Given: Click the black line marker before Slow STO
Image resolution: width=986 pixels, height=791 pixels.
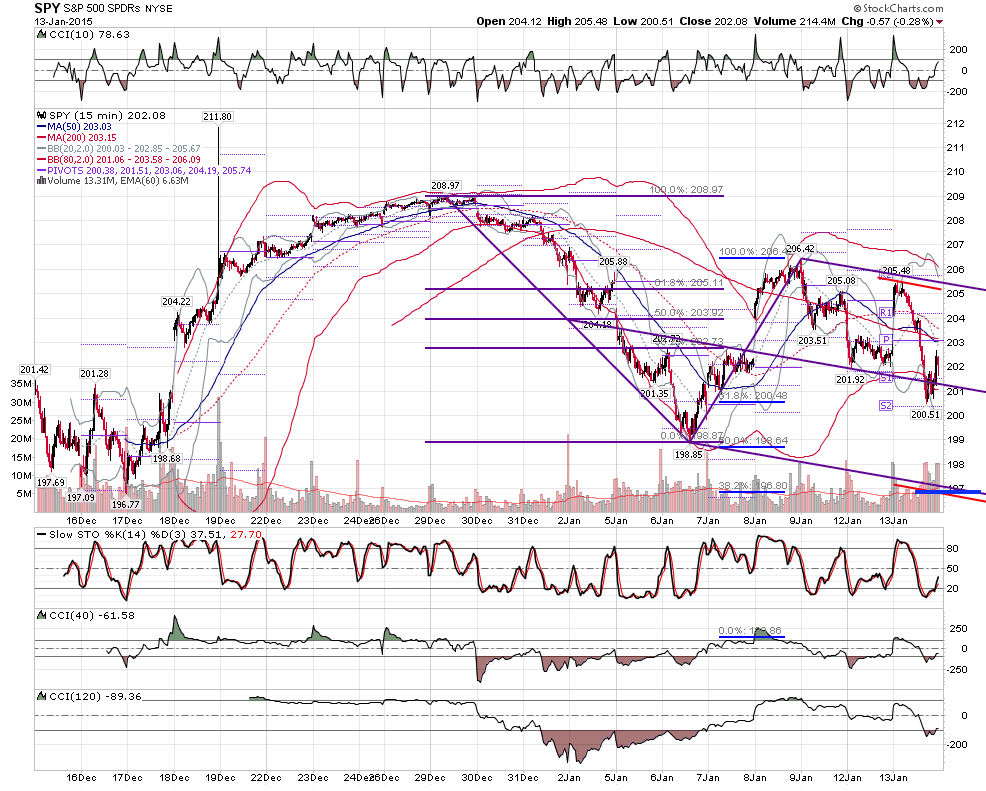Looking at the screenshot, I should (42, 535).
